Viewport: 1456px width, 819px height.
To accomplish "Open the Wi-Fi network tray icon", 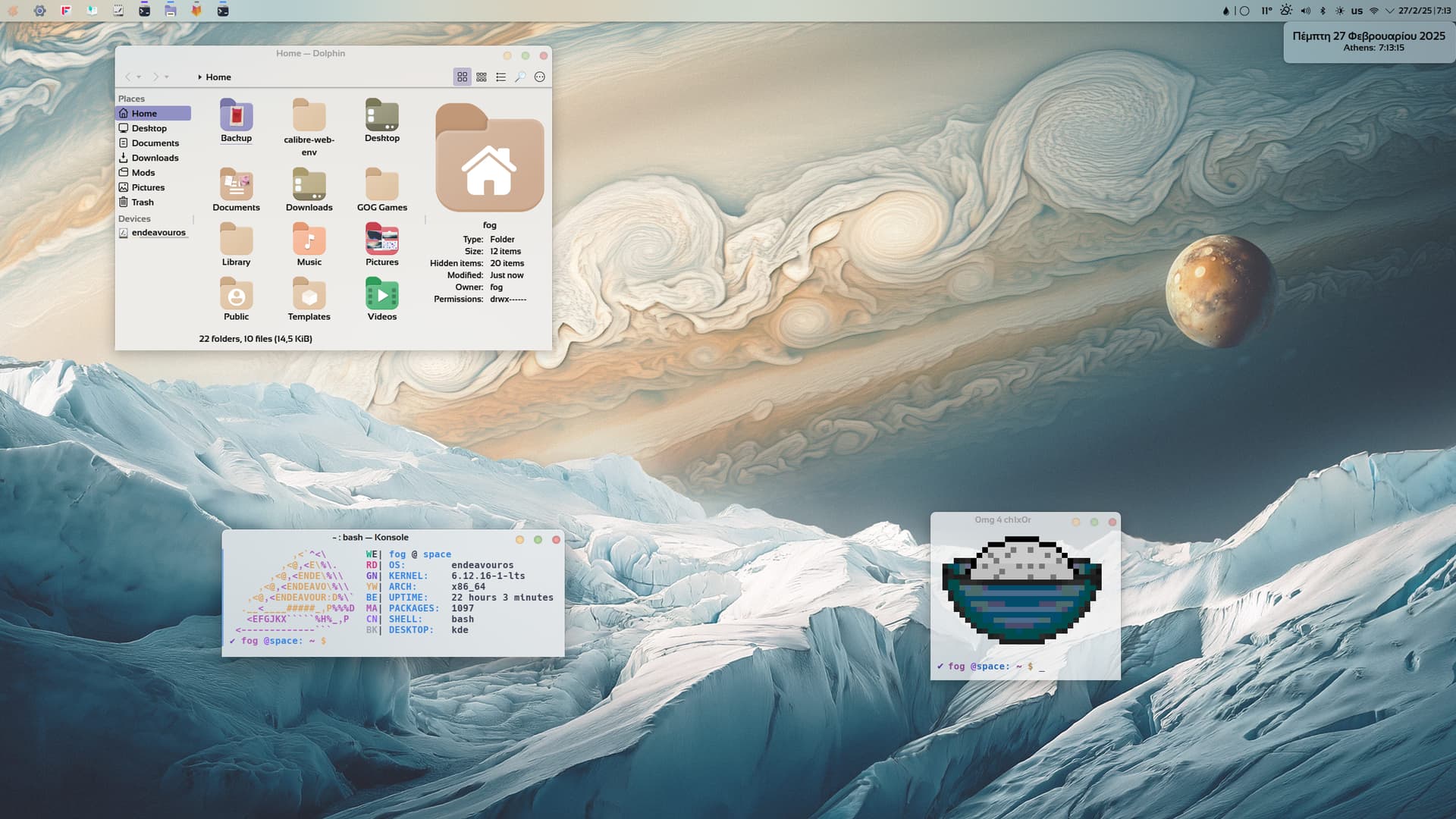I will pos(1373,11).
